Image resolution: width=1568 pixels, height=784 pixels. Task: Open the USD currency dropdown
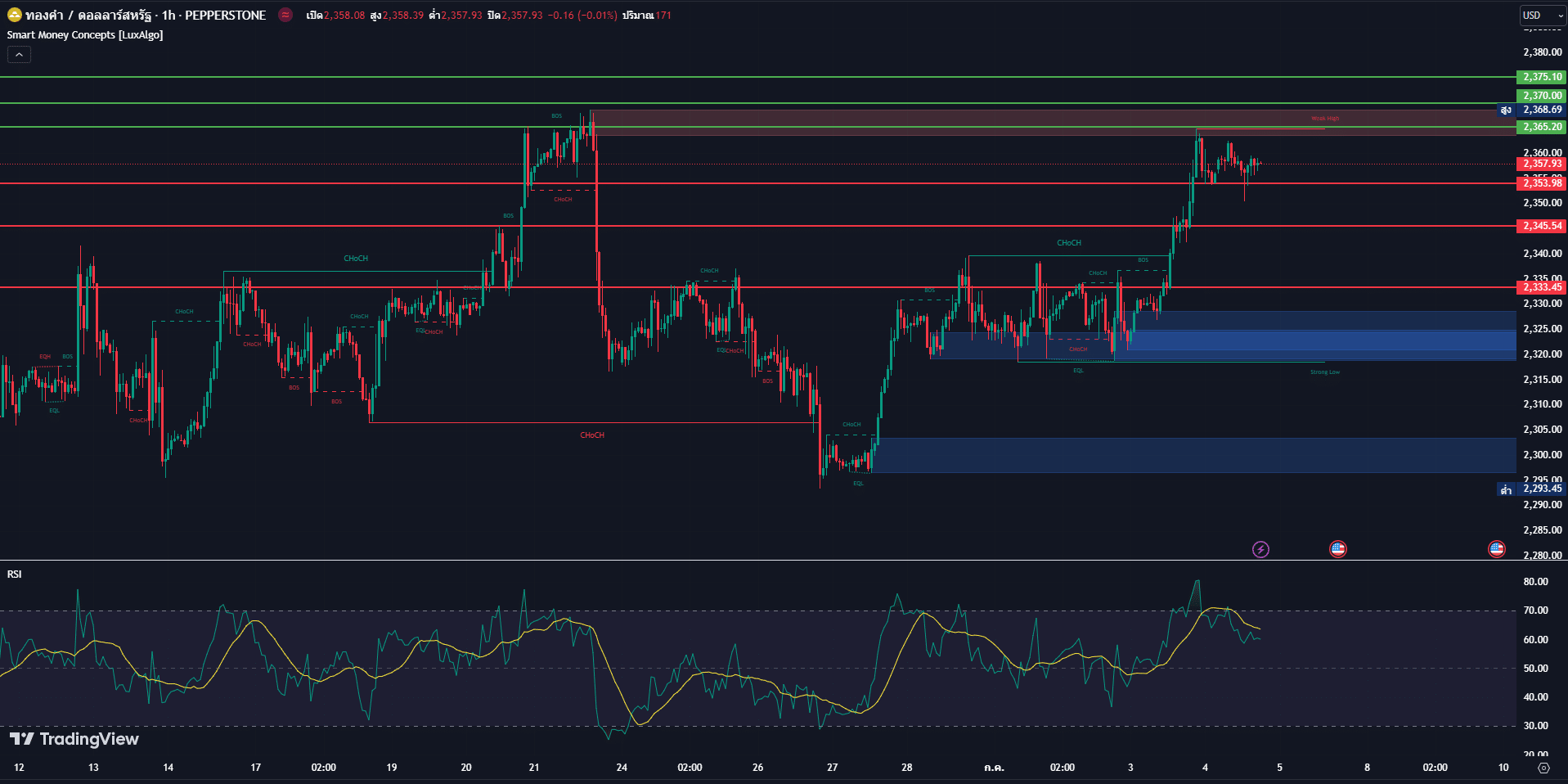1542,15
